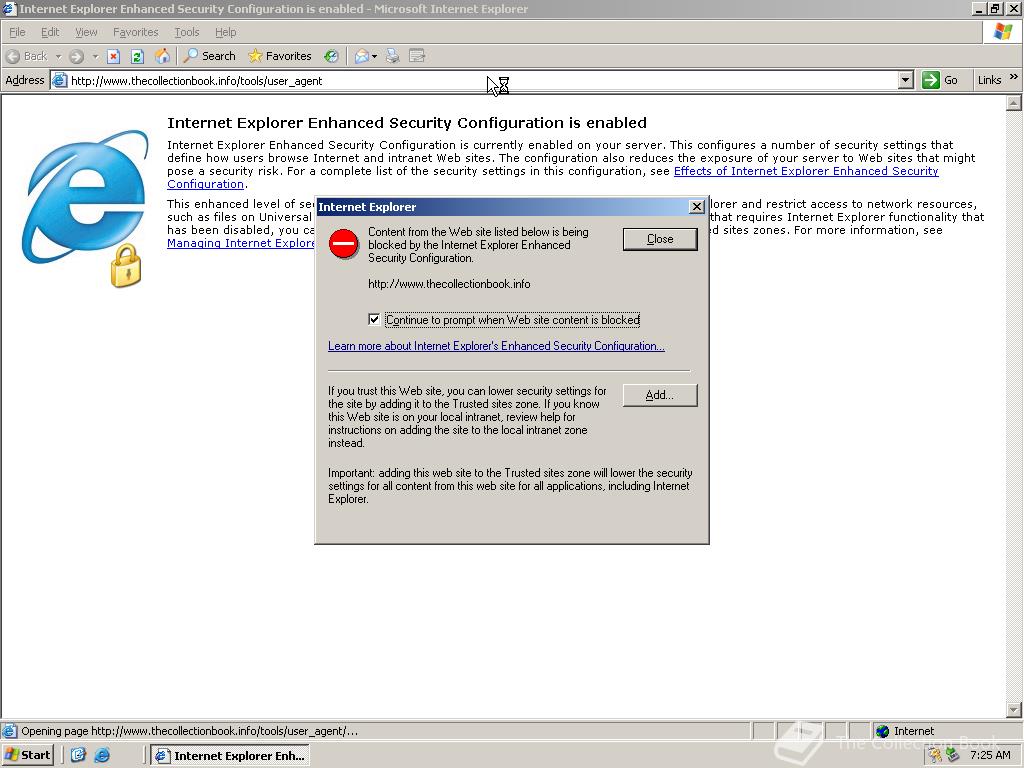This screenshot has height=768, width=1024.
Task: Open the Search toolbar button
Action: [x=210, y=56]
